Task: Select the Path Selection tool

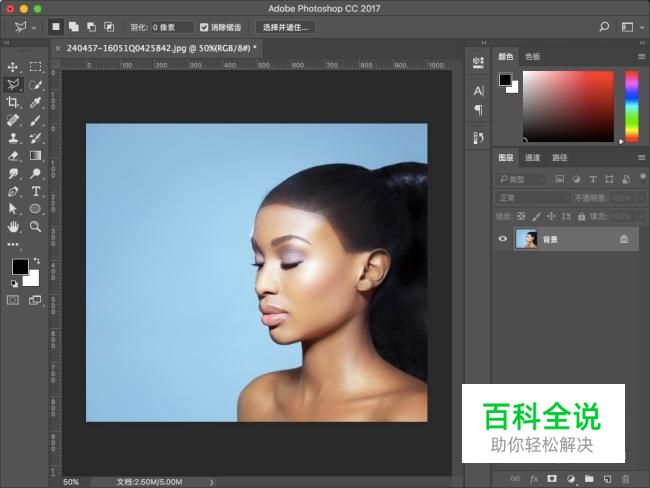Action: tap(12, 209)
